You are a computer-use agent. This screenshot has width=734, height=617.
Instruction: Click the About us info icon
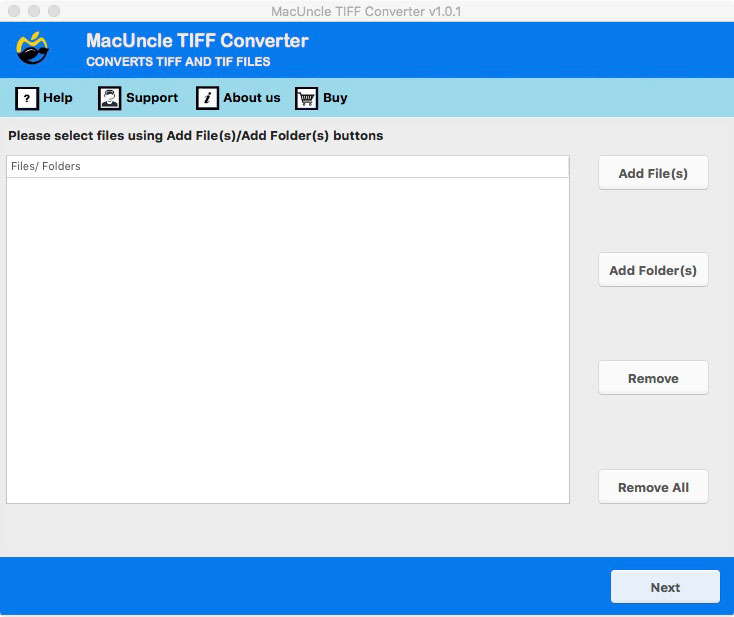pos(207,98)
